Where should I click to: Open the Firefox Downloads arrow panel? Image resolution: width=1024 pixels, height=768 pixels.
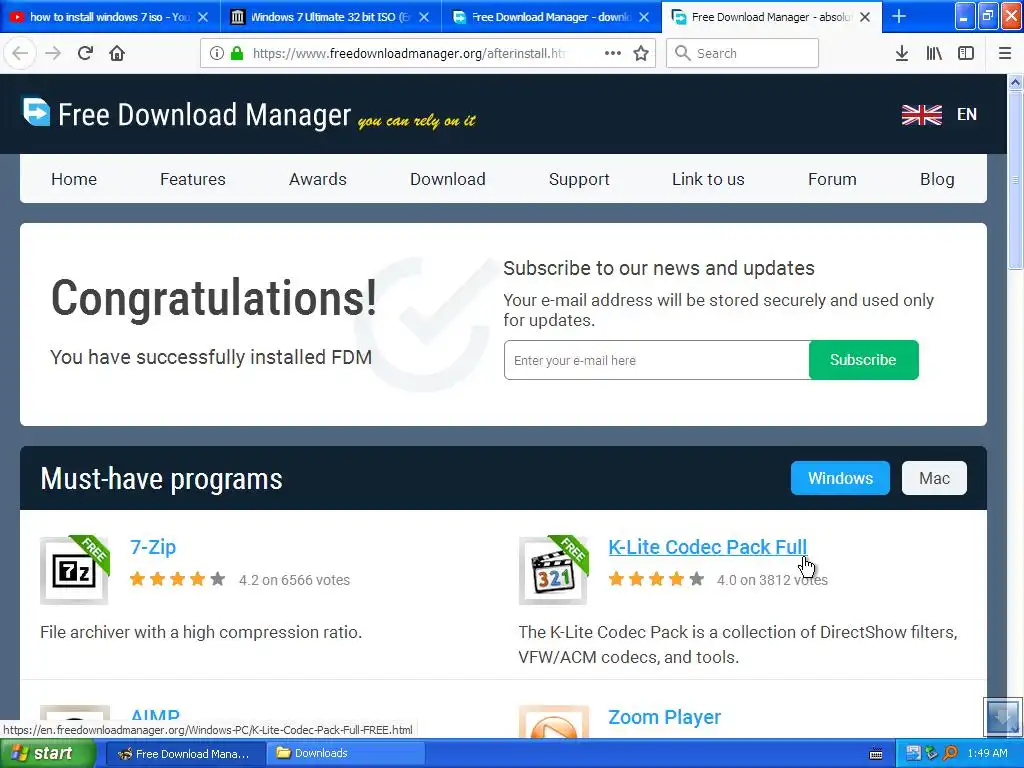(x=902, y=53)
